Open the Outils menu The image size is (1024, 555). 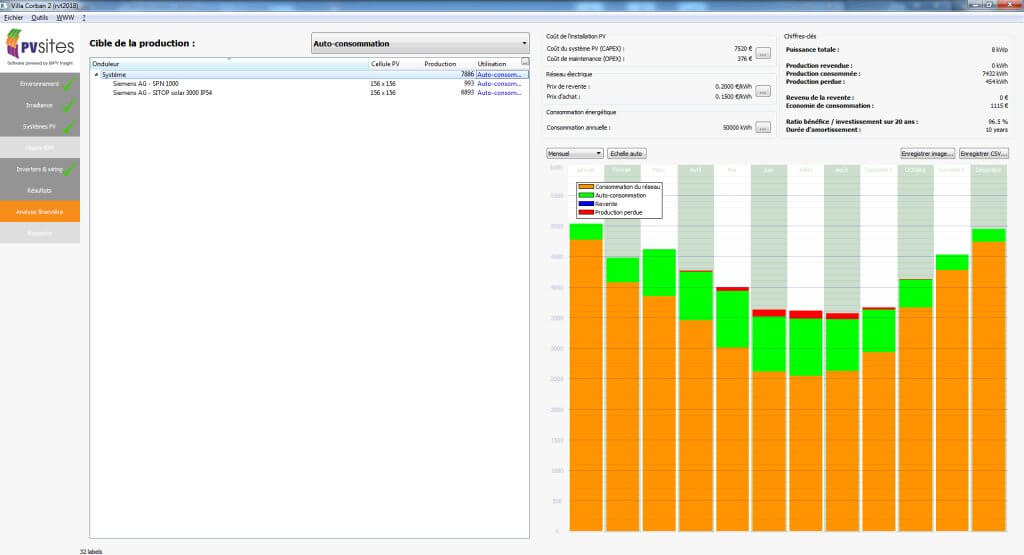(39, 18)
